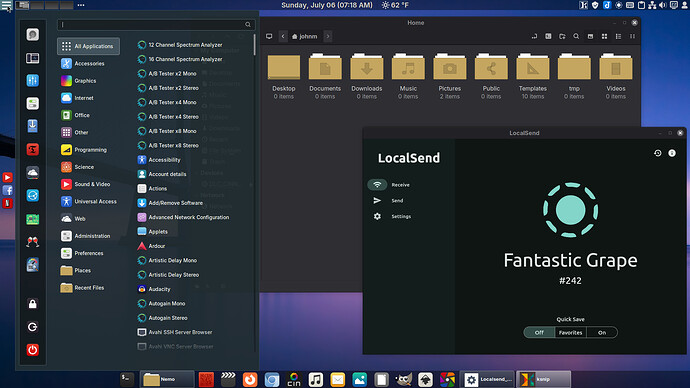Viewport: 690px width, 388px height.
Task: Set Quick Save to Favorites
Action: 570,333
